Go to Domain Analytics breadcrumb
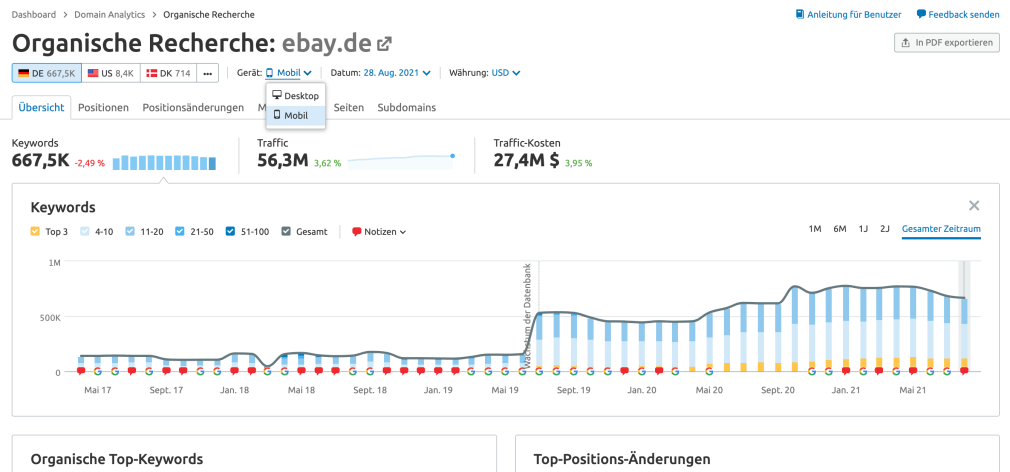This screenshot has height=472, width=1010. tap(110, 14)
